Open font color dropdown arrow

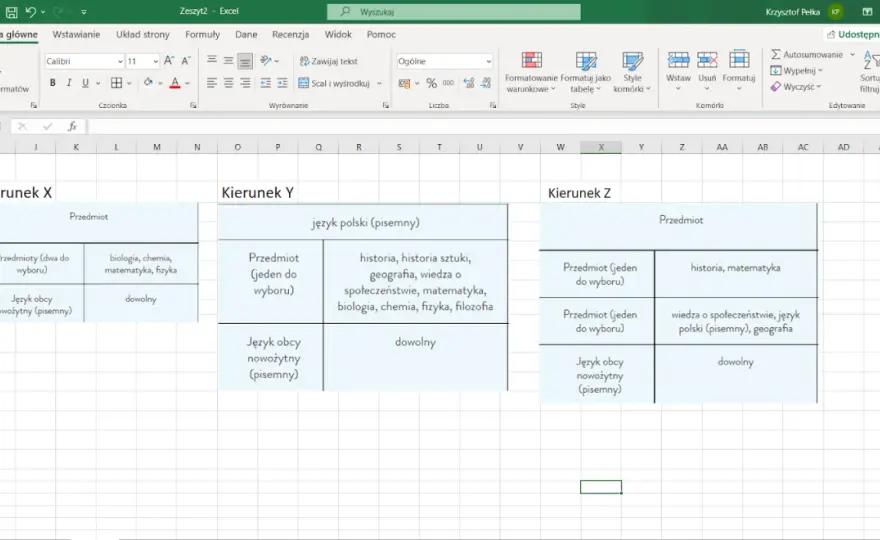(187, 84)
